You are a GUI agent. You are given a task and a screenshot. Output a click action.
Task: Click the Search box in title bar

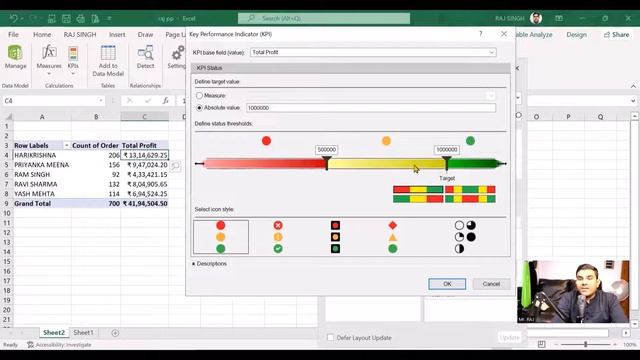[x=324, y=18]
